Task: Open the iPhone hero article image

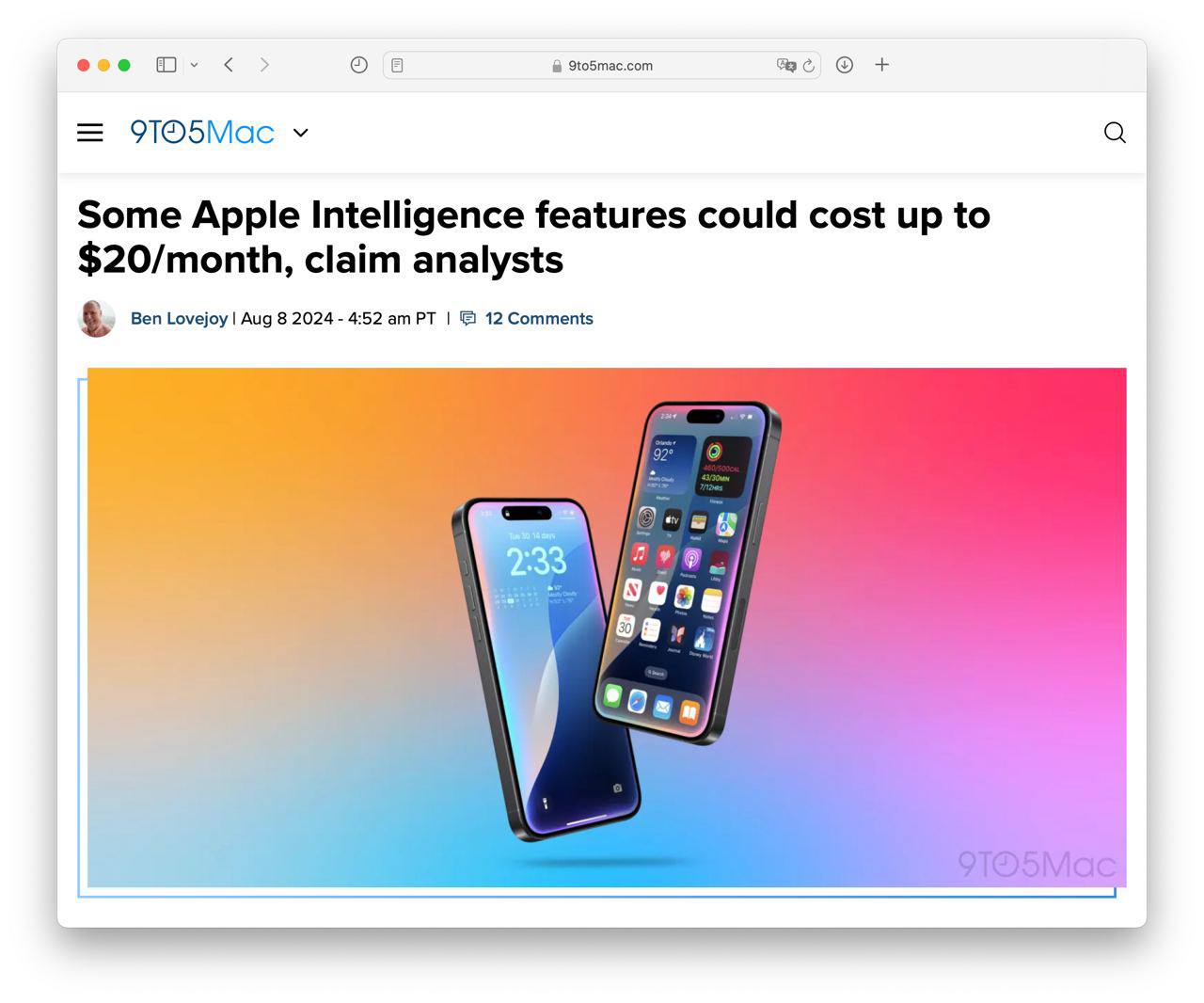Action: pyautogui.click(x=607, y=628)
